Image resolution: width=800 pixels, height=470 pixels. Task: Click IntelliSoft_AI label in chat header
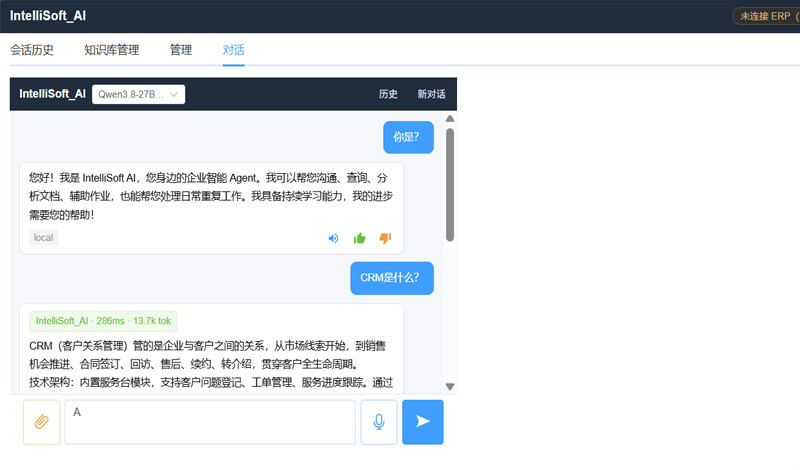point(53,94)
